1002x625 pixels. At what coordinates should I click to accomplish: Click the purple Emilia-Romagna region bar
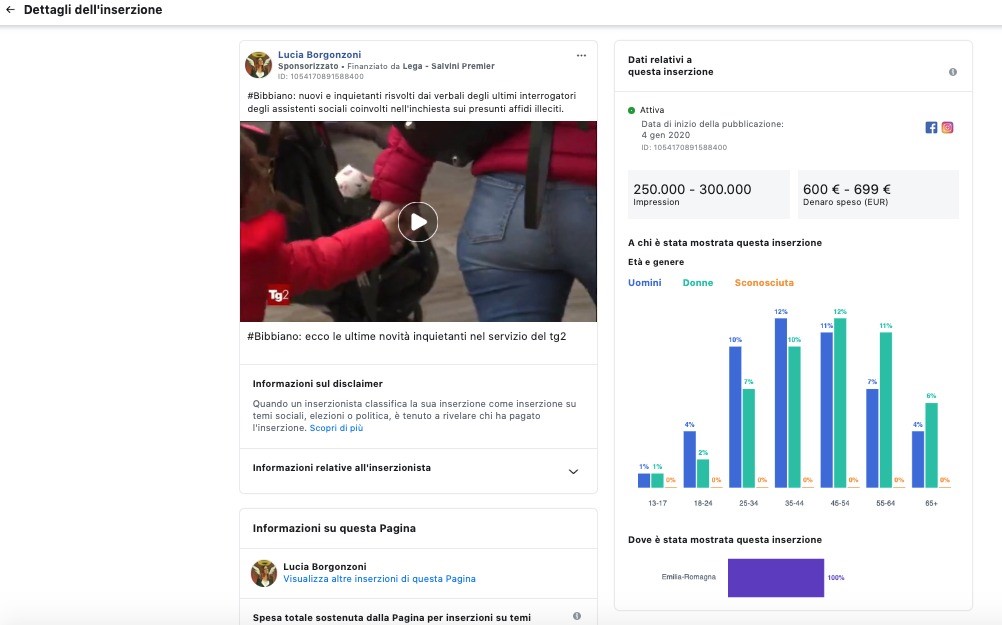pos(776,577)
